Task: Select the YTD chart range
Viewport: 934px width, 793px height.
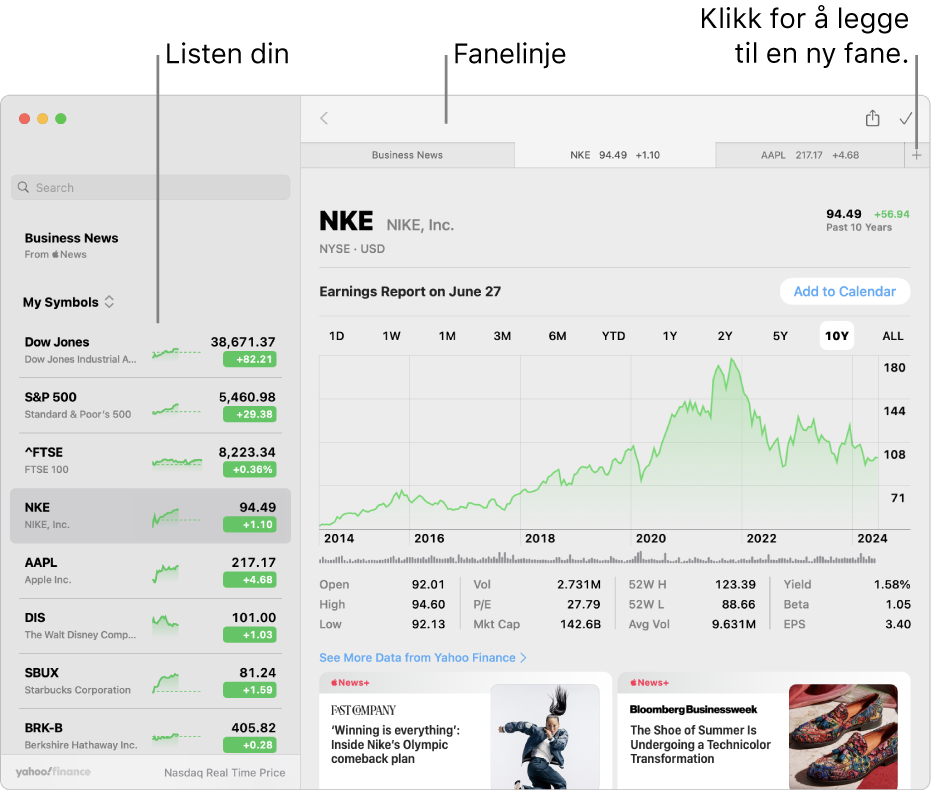Action: [614, 336]
